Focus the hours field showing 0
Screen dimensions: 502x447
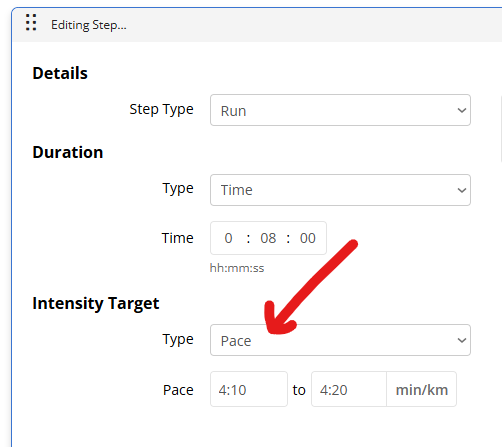pos(228,238)
